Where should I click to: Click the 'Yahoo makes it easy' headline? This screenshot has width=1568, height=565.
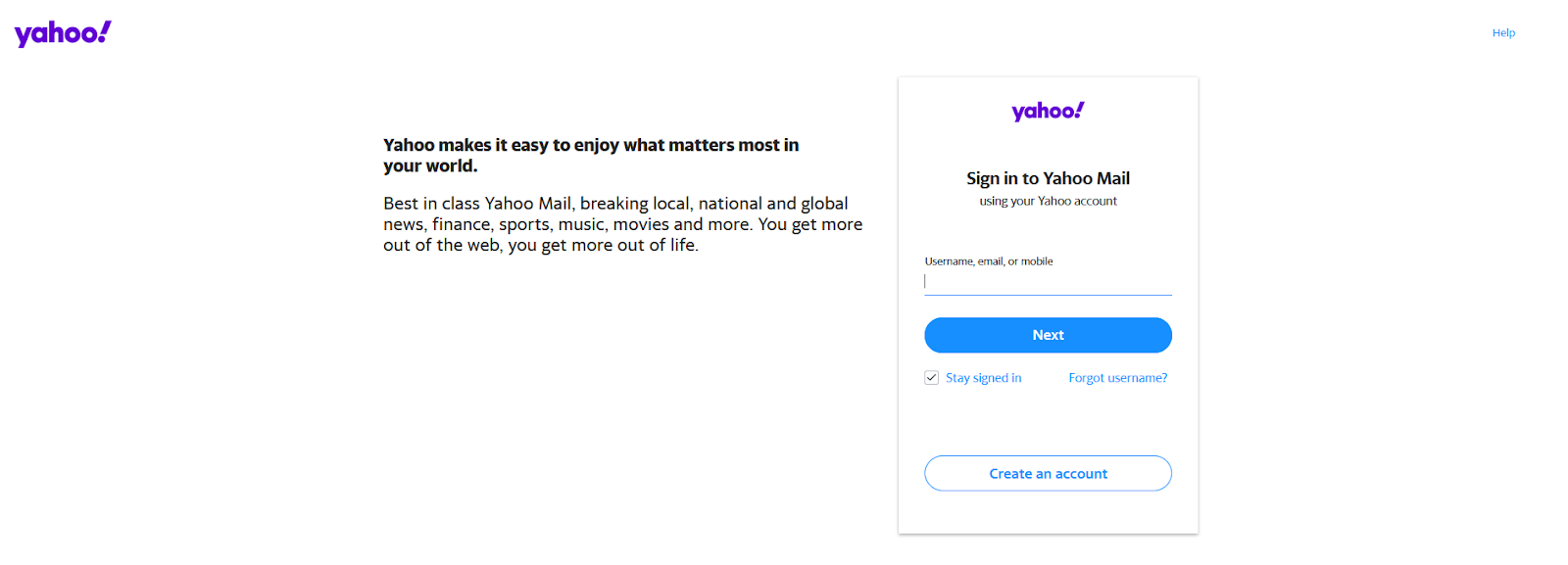point(591,155)
